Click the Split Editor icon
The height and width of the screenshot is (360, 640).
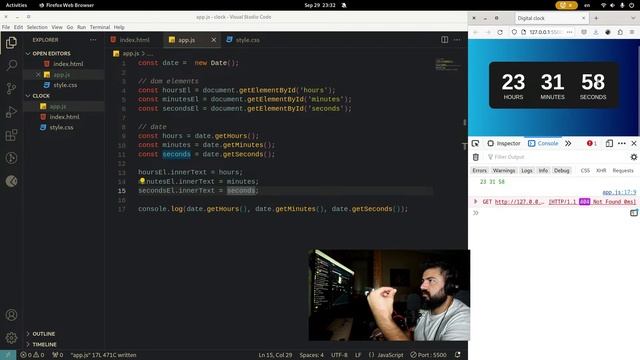tap(444, 40)
